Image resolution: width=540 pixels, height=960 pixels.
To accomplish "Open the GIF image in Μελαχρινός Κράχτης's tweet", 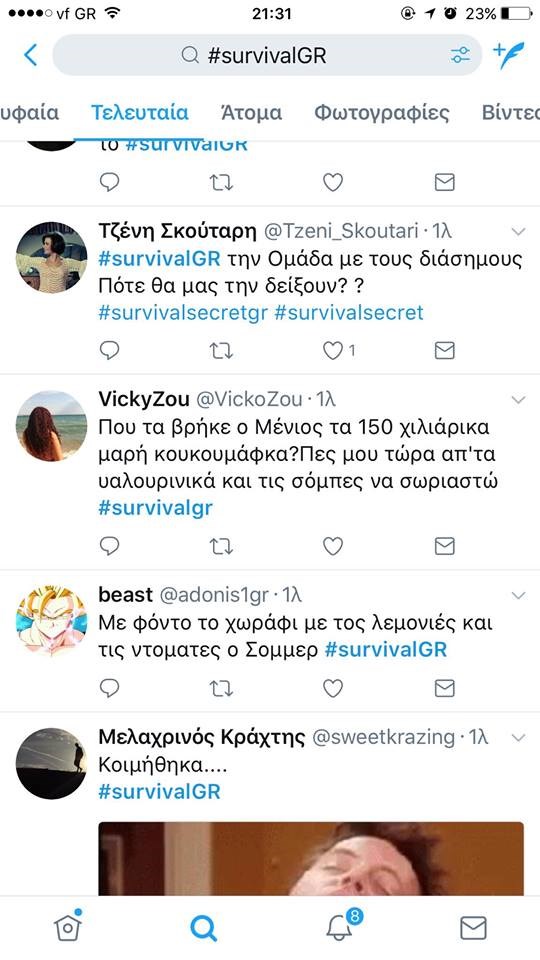I will tap(311, 858).
